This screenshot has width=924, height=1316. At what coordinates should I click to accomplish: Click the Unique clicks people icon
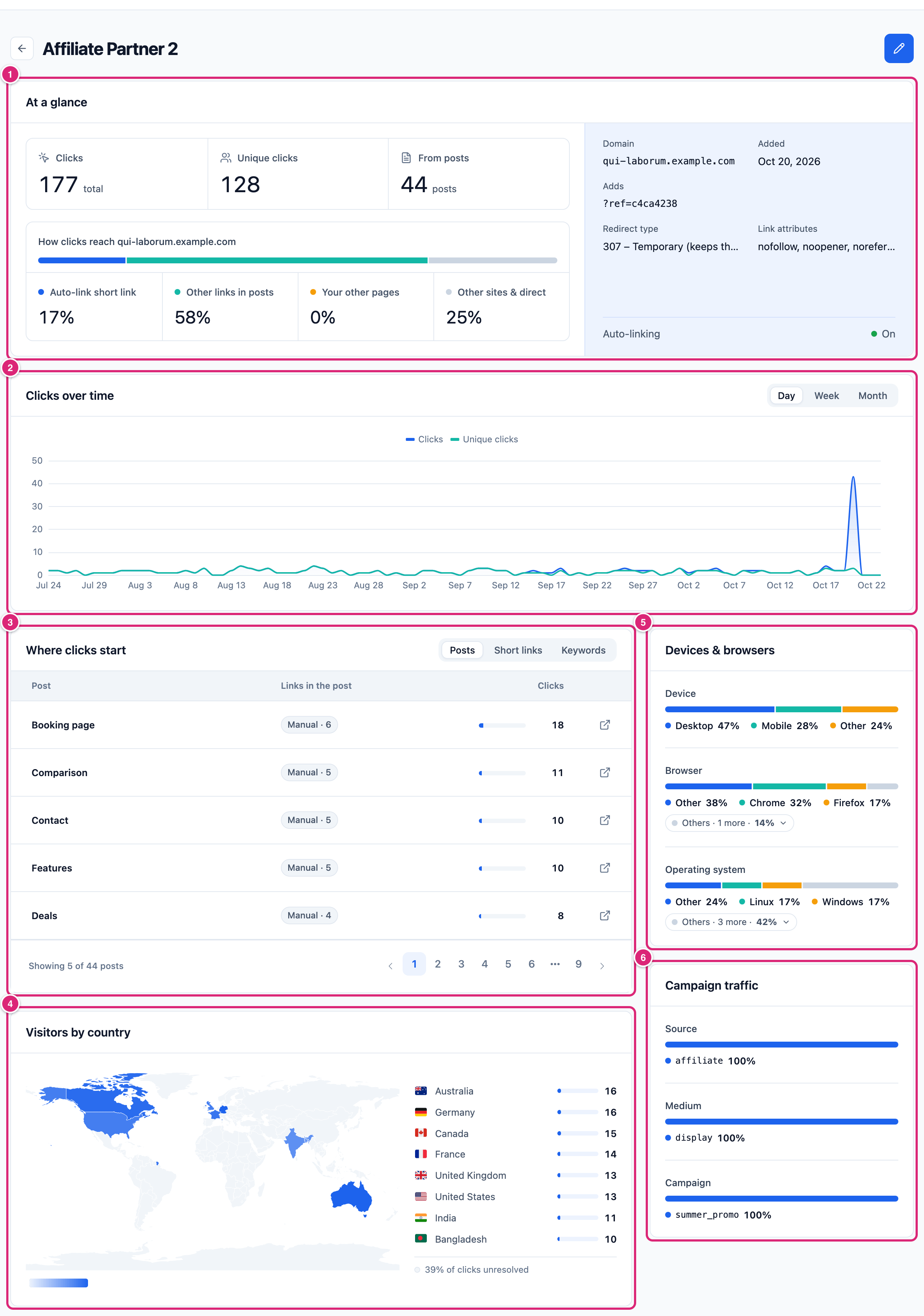226,158
